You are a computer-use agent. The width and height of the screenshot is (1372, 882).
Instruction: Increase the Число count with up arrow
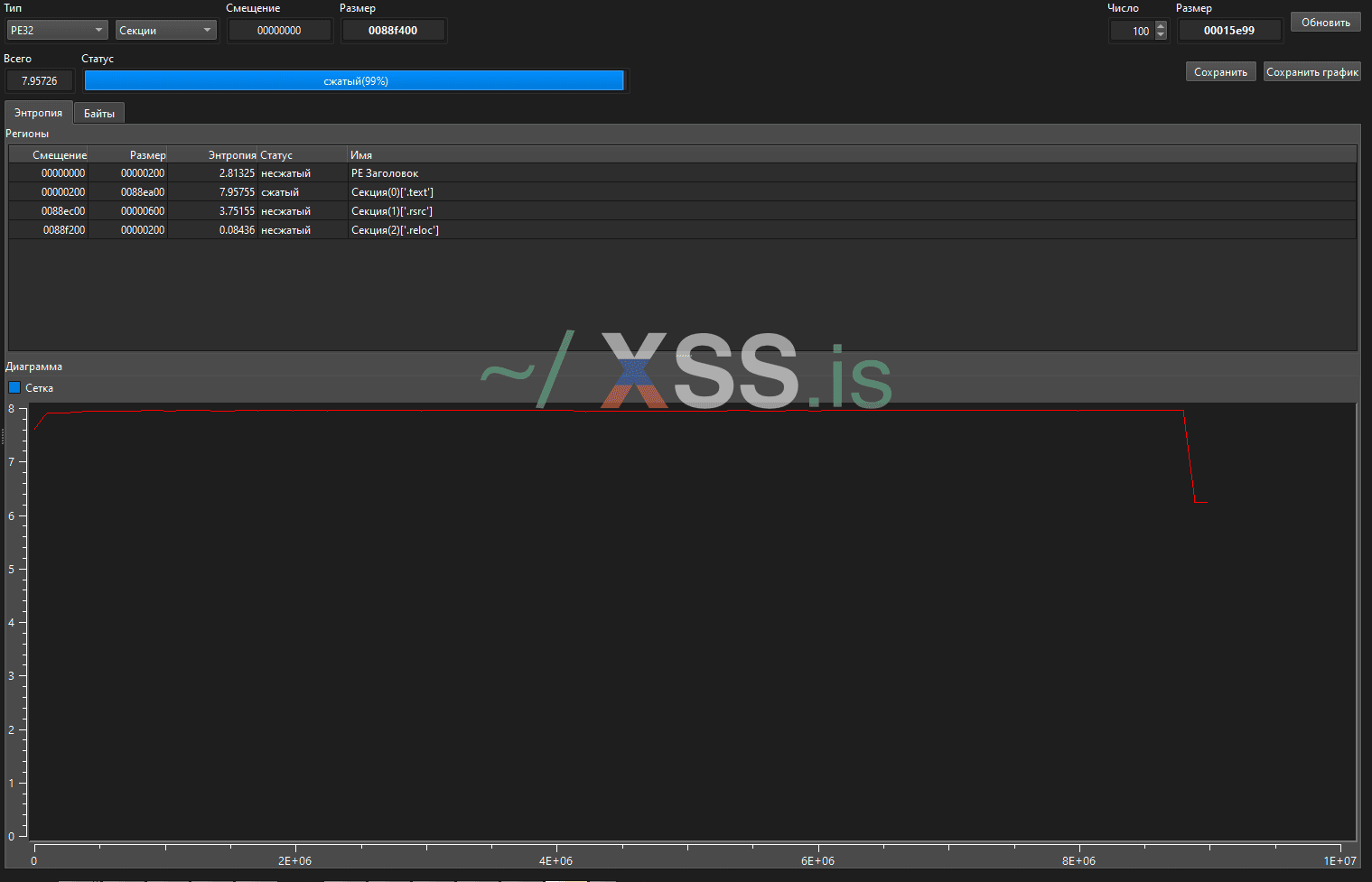point(1162,26)
